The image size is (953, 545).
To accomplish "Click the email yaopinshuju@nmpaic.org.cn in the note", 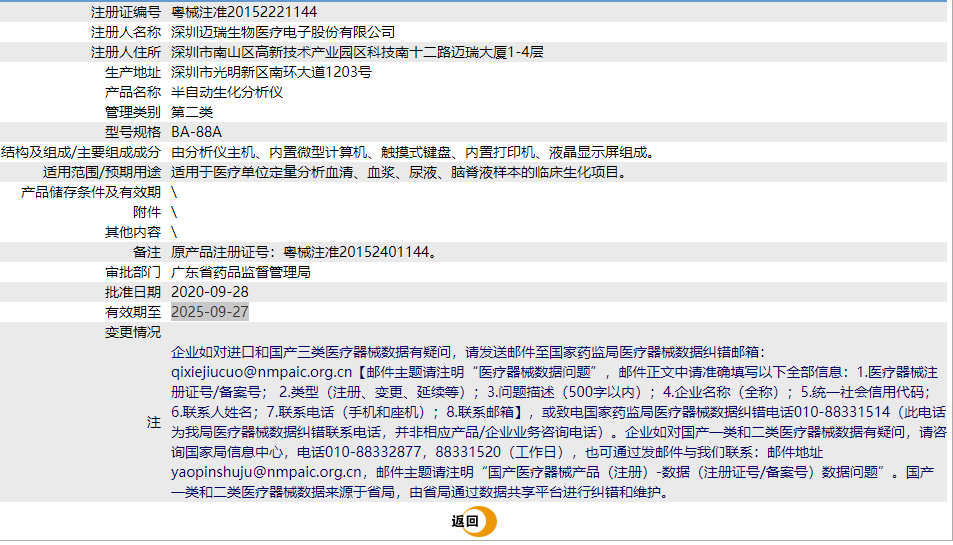I will point(266,472).
